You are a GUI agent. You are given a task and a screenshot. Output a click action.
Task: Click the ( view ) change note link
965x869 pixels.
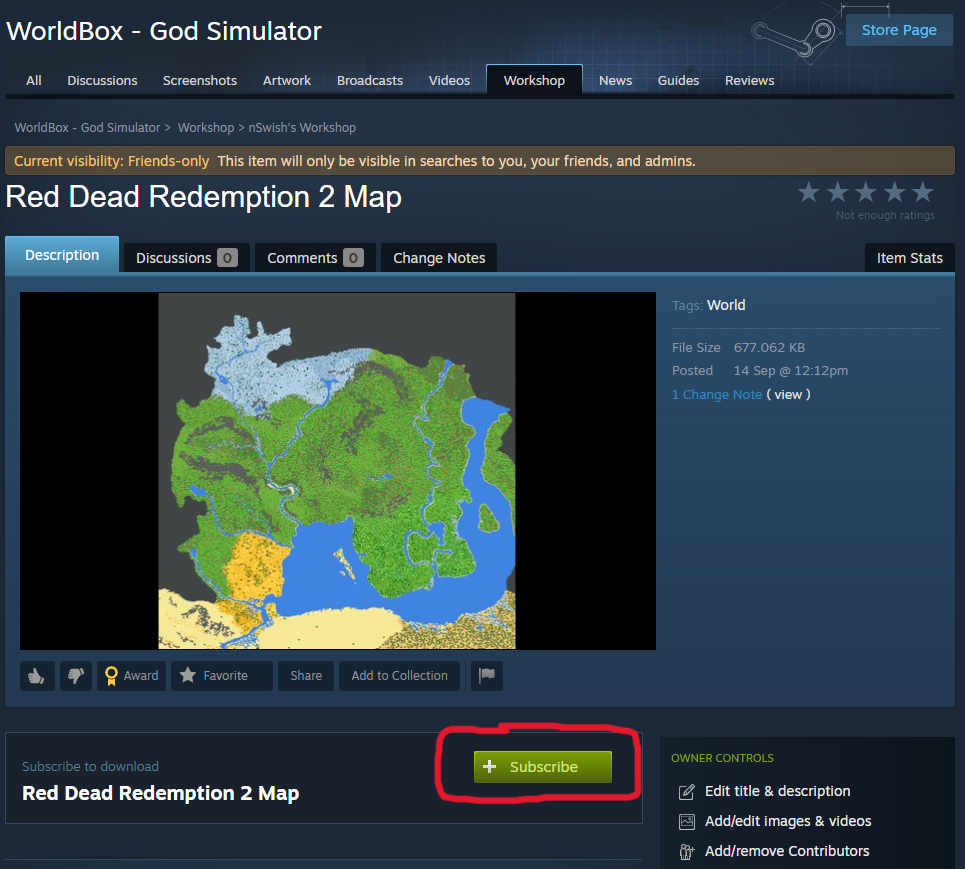pos(788,394)
